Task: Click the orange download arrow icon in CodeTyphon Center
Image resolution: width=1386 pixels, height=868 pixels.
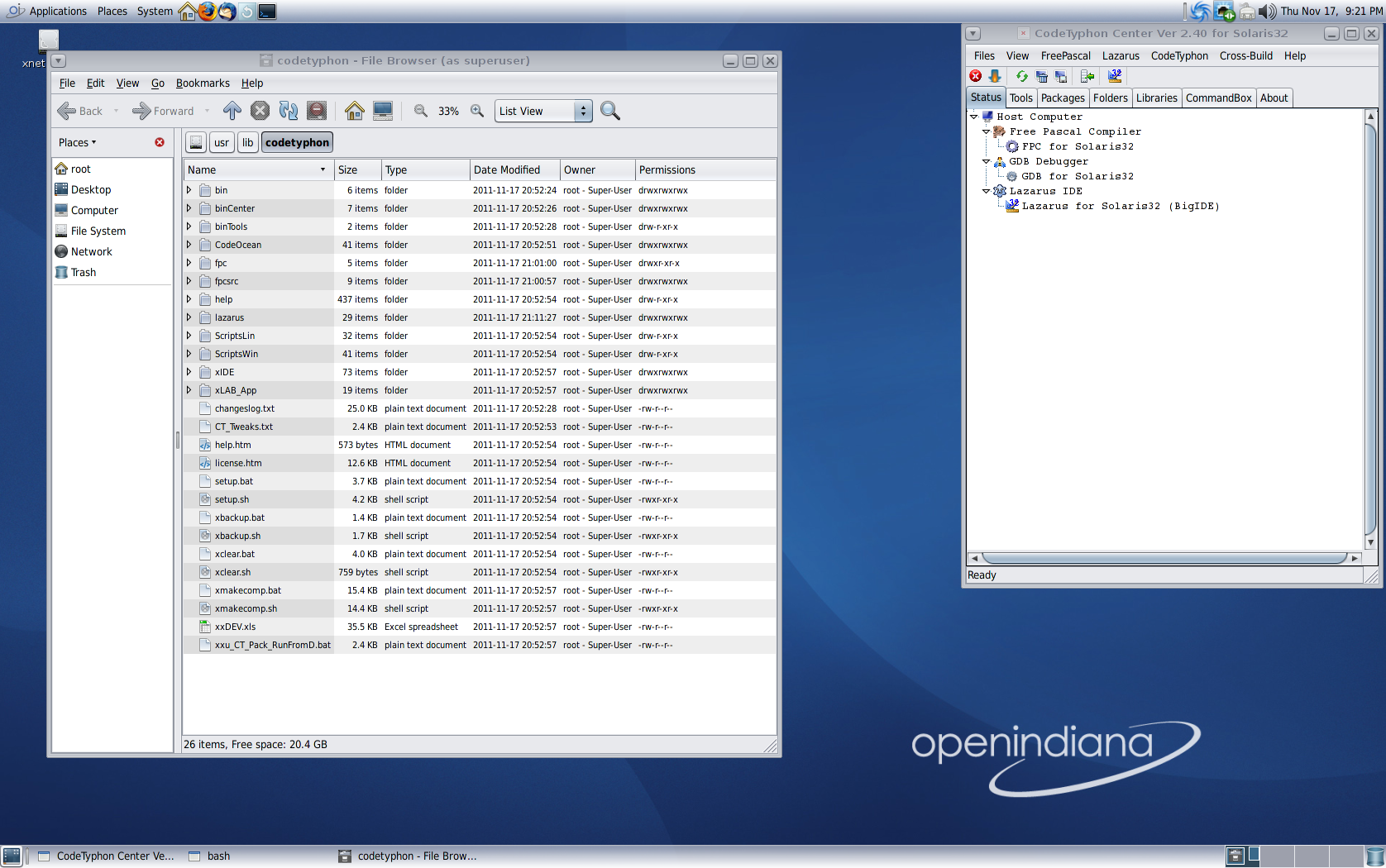Action: tap(995, 76)
